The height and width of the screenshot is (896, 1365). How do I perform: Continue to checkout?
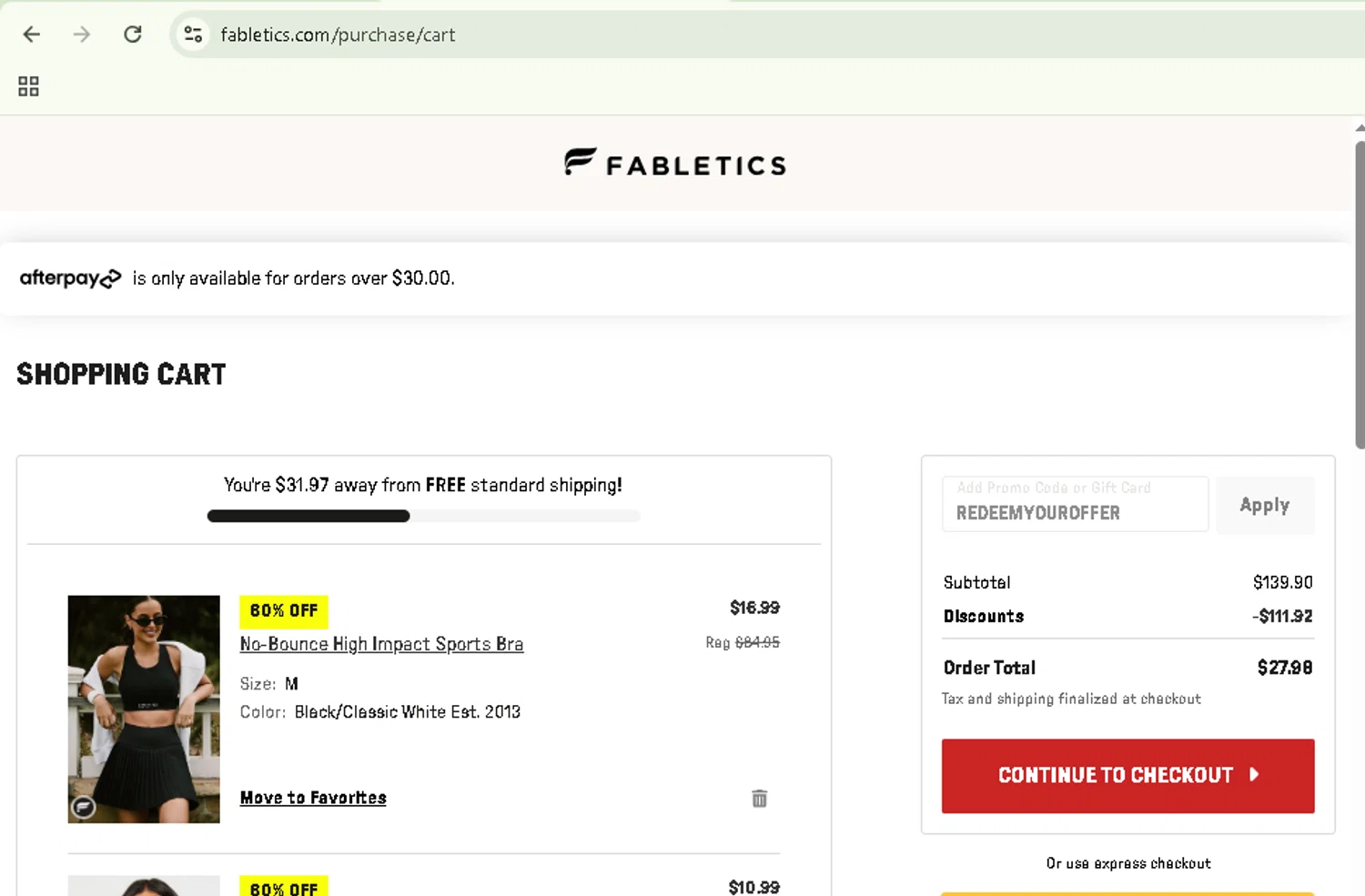1127,776
